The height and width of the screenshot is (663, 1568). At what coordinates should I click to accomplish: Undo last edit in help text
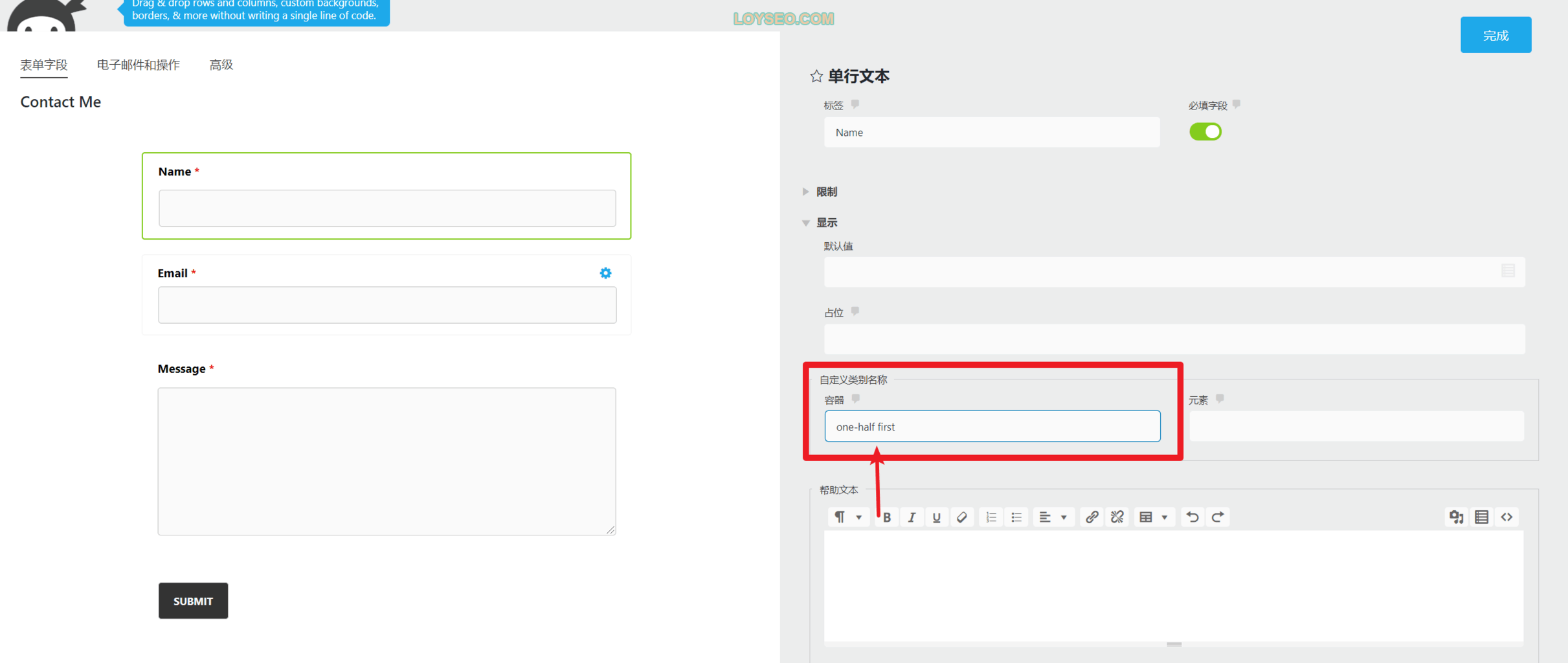tap(1193, 517)
